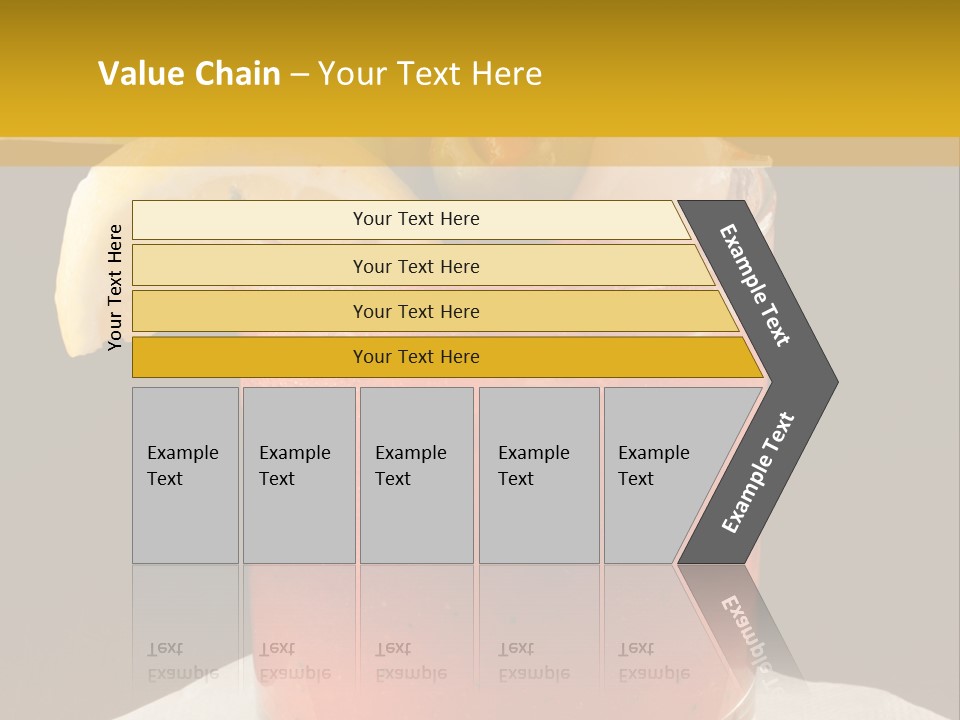Click the rotated vertical 'Your Text Here' label

tap(114, 288)
